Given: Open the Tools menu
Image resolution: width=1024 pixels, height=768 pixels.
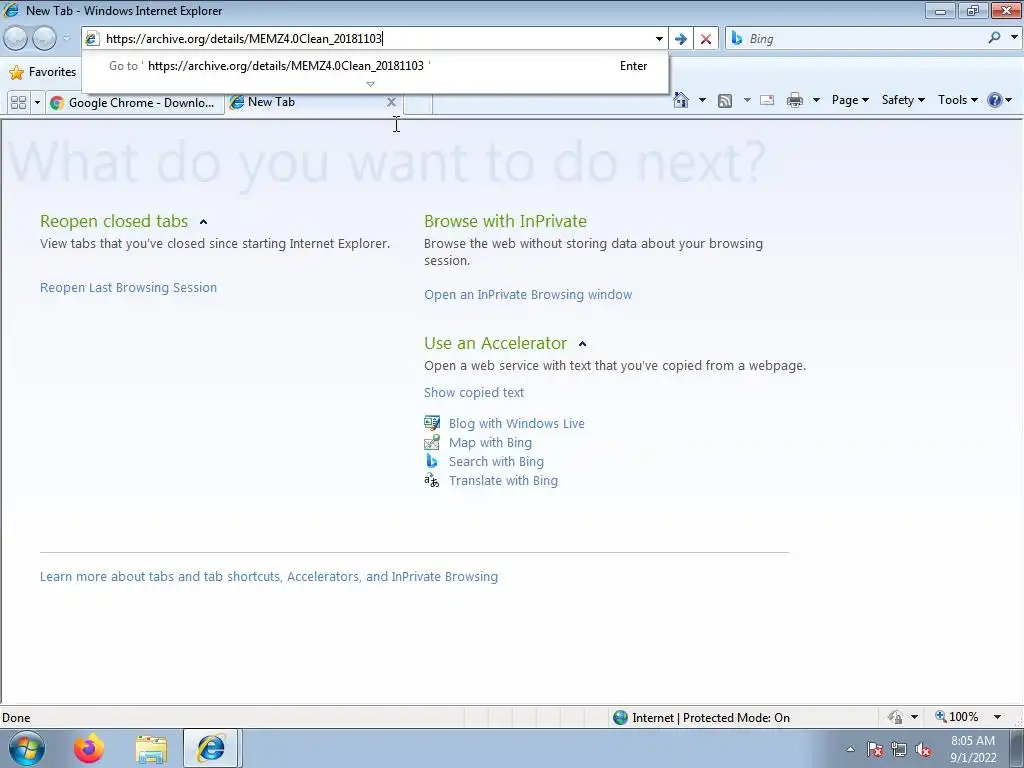Looking at the screenshot, I should (957, 100).
